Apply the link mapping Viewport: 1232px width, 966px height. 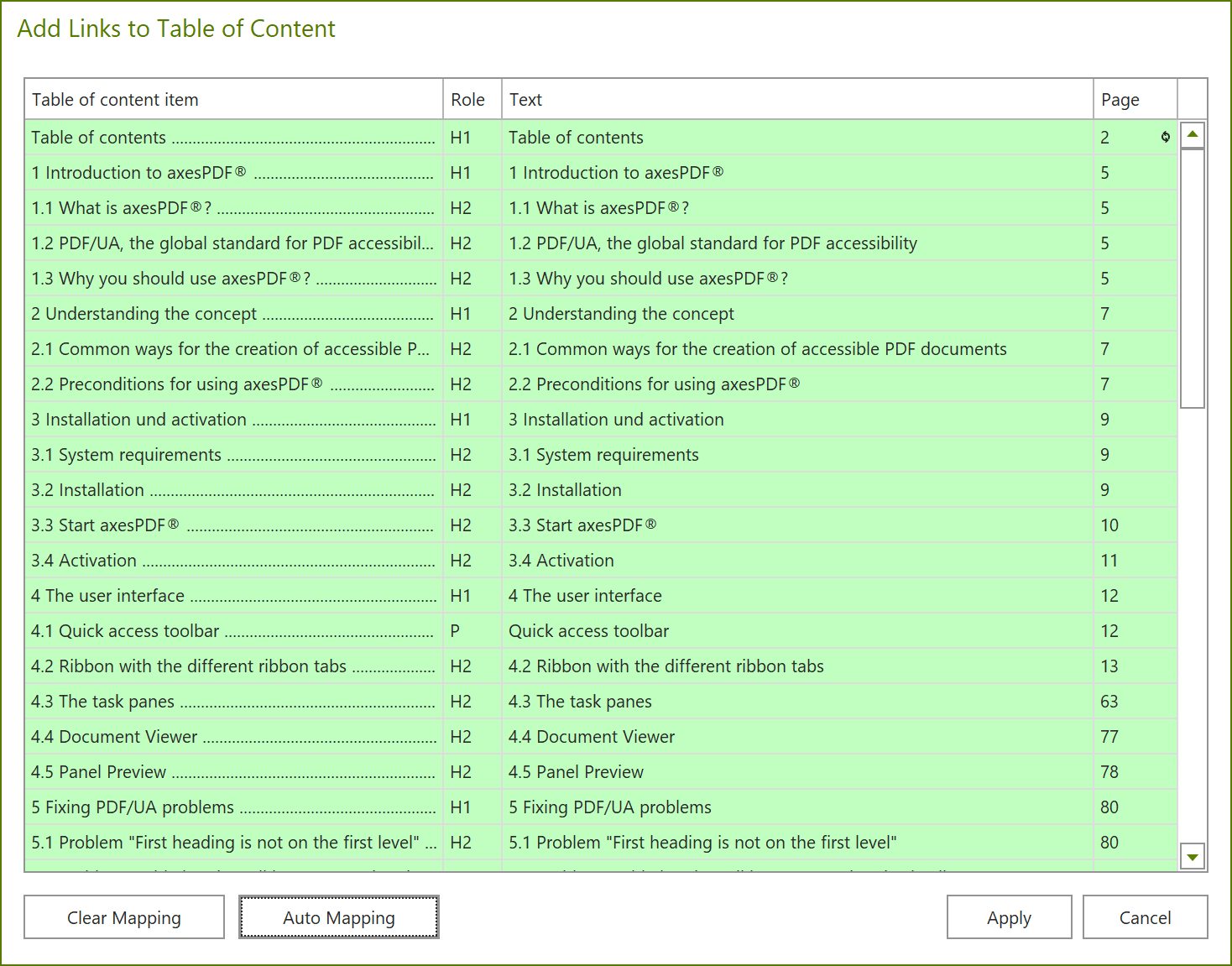(1009, 917)
